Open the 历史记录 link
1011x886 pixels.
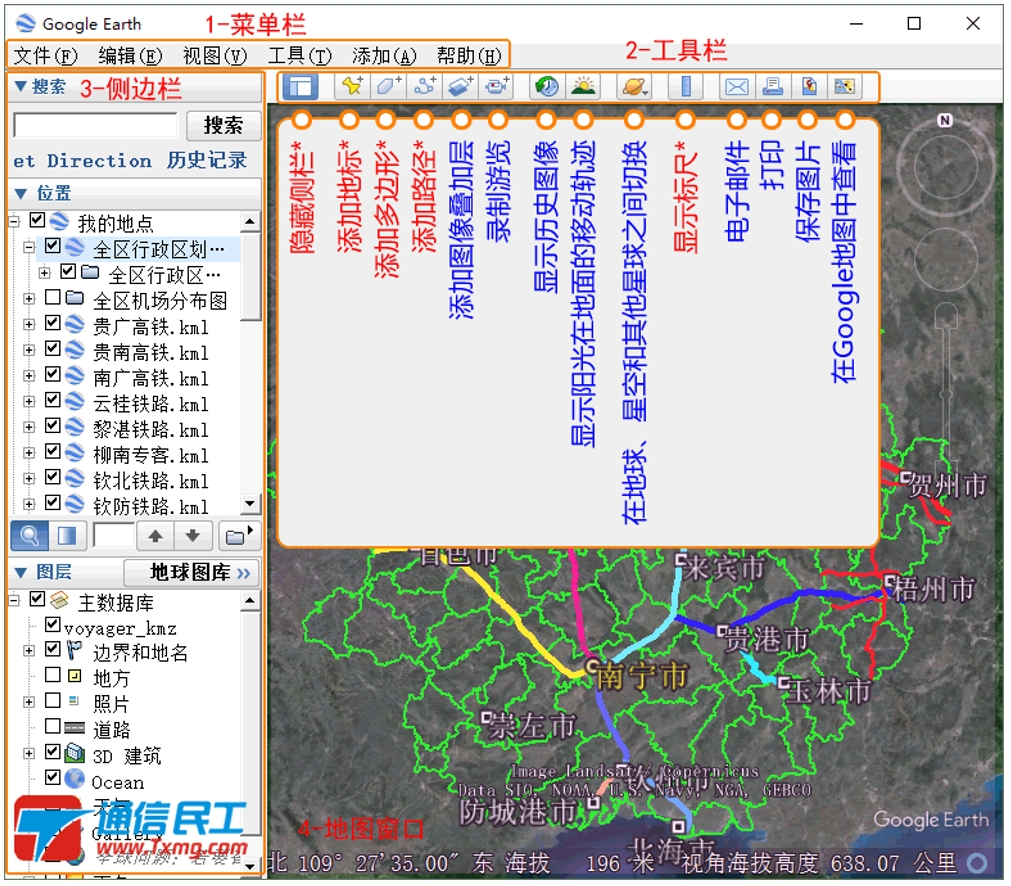(206, 160)
